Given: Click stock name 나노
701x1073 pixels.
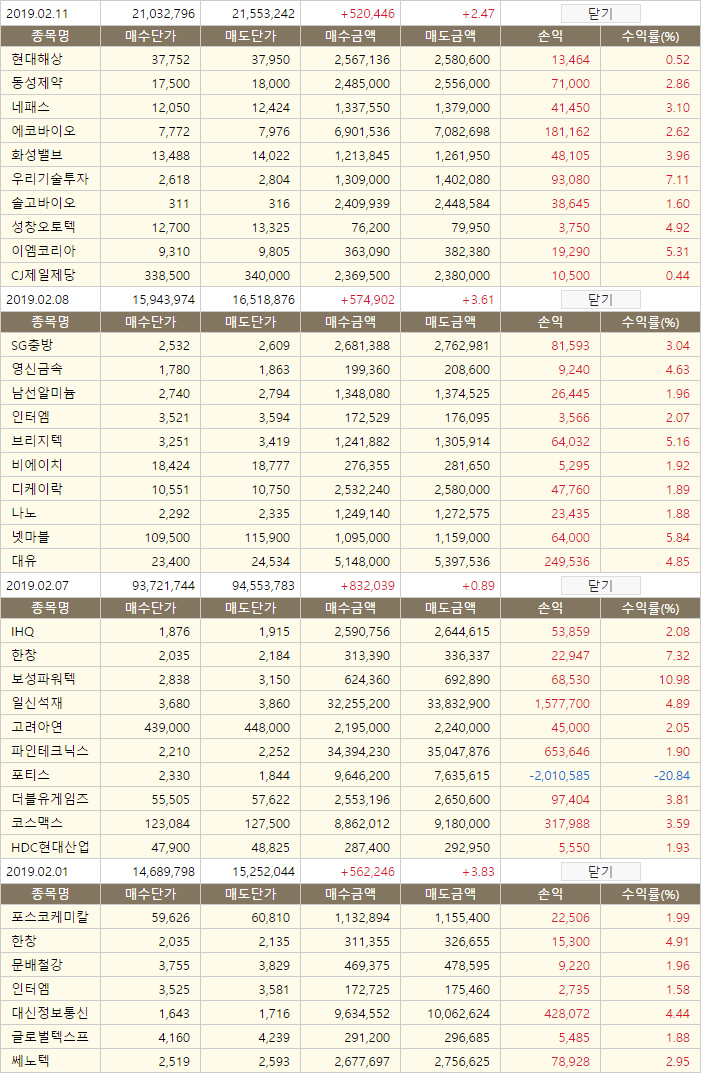Looking at the screenshot, I should 24,513.
